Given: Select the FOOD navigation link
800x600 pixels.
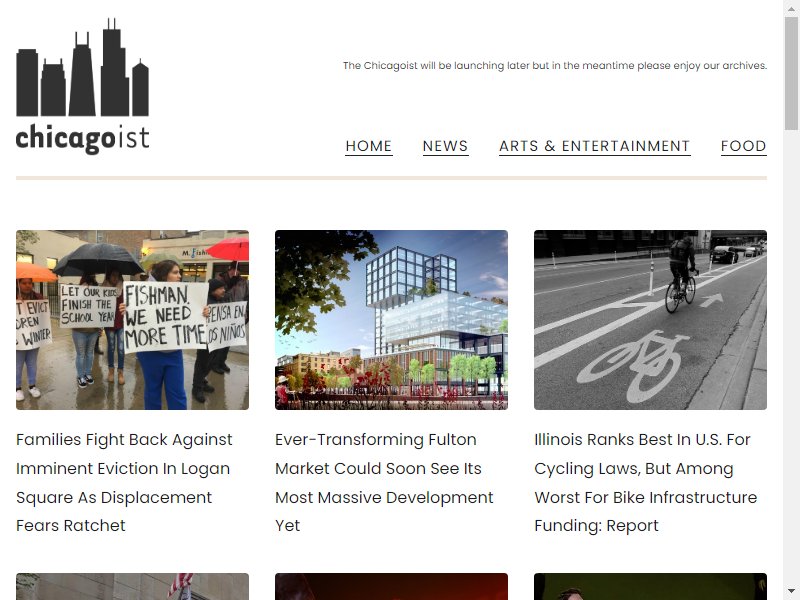Looking at the screenshot, I should (x=743, y=146).
